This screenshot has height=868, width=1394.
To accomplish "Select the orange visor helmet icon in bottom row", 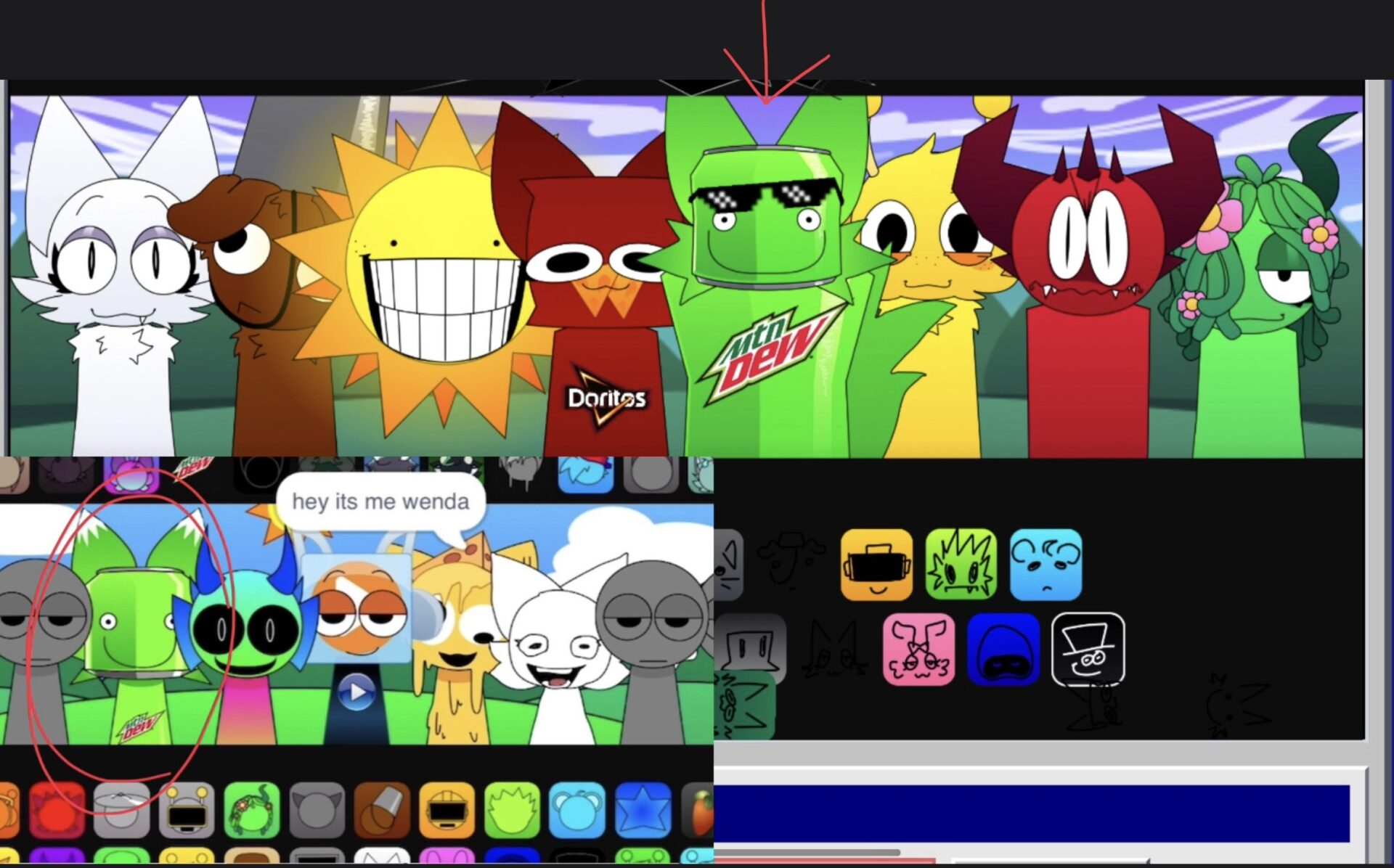I will 447,810.
